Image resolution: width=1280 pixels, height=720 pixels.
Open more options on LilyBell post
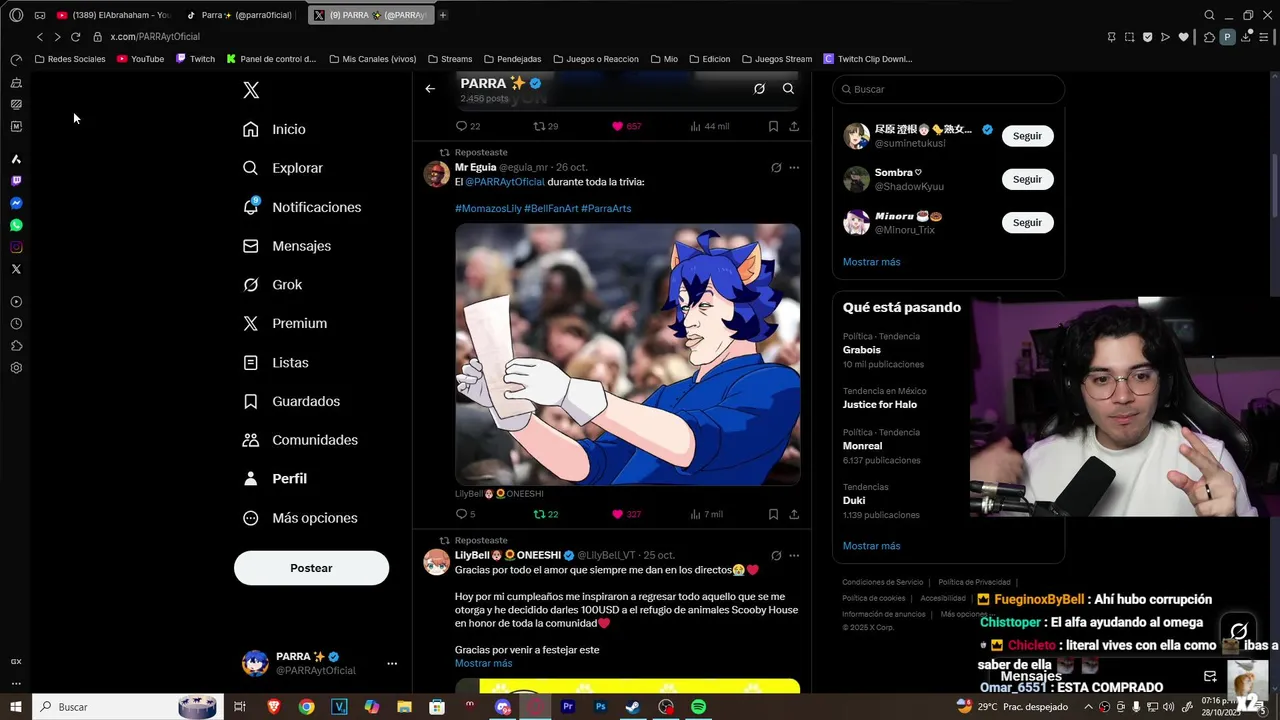point(794,555)
